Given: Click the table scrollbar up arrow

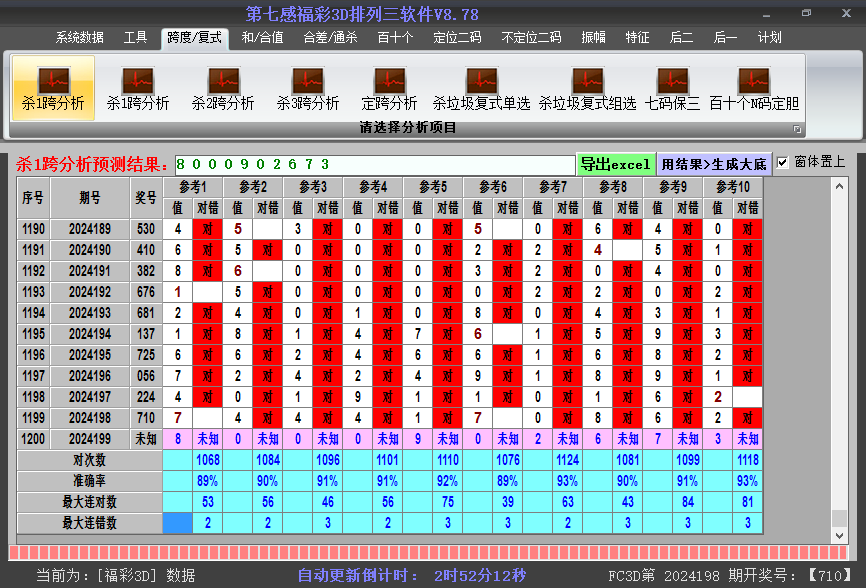Looking at the screenshot, I should tap(839, 186).
